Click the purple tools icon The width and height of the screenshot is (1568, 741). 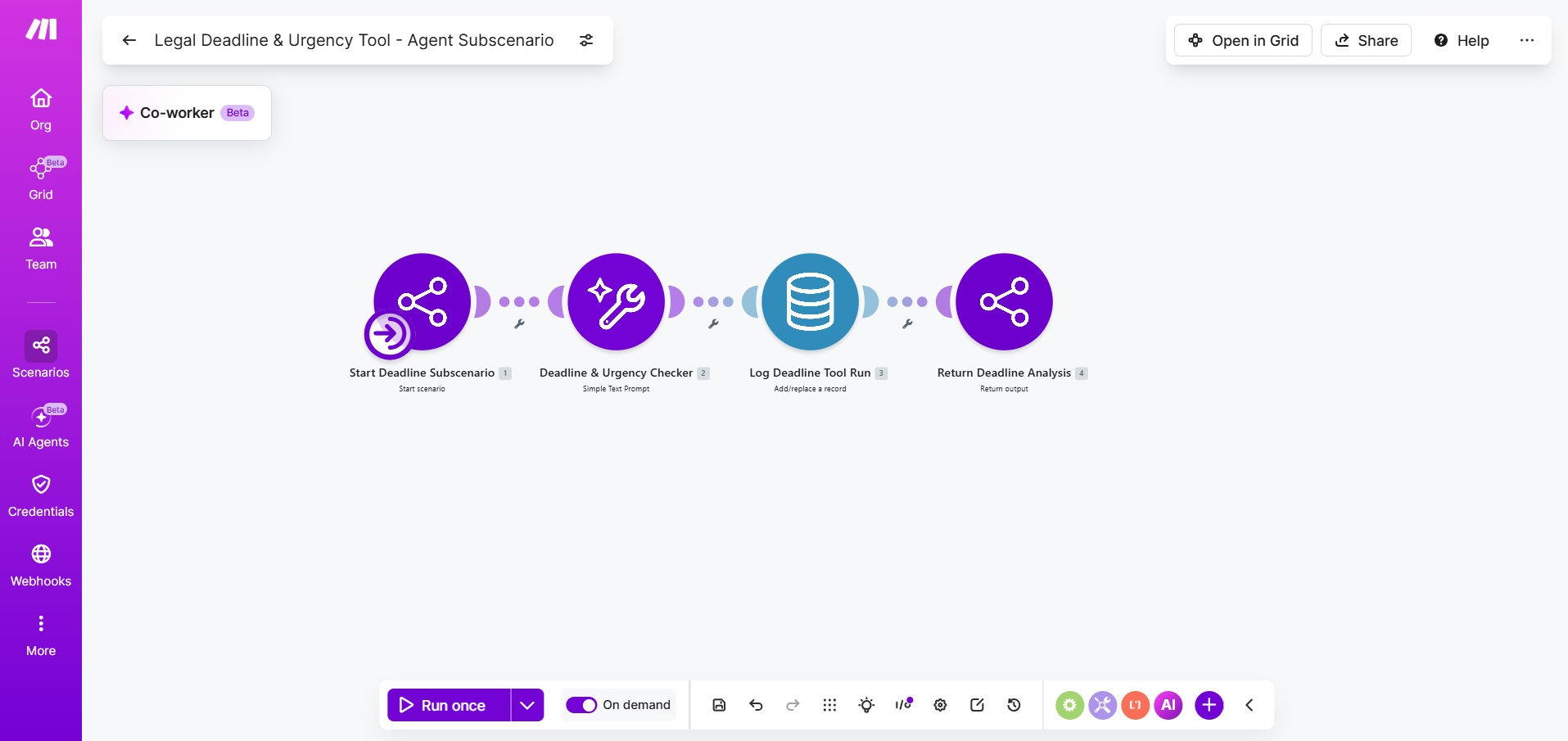click(x=1102, y=705)
